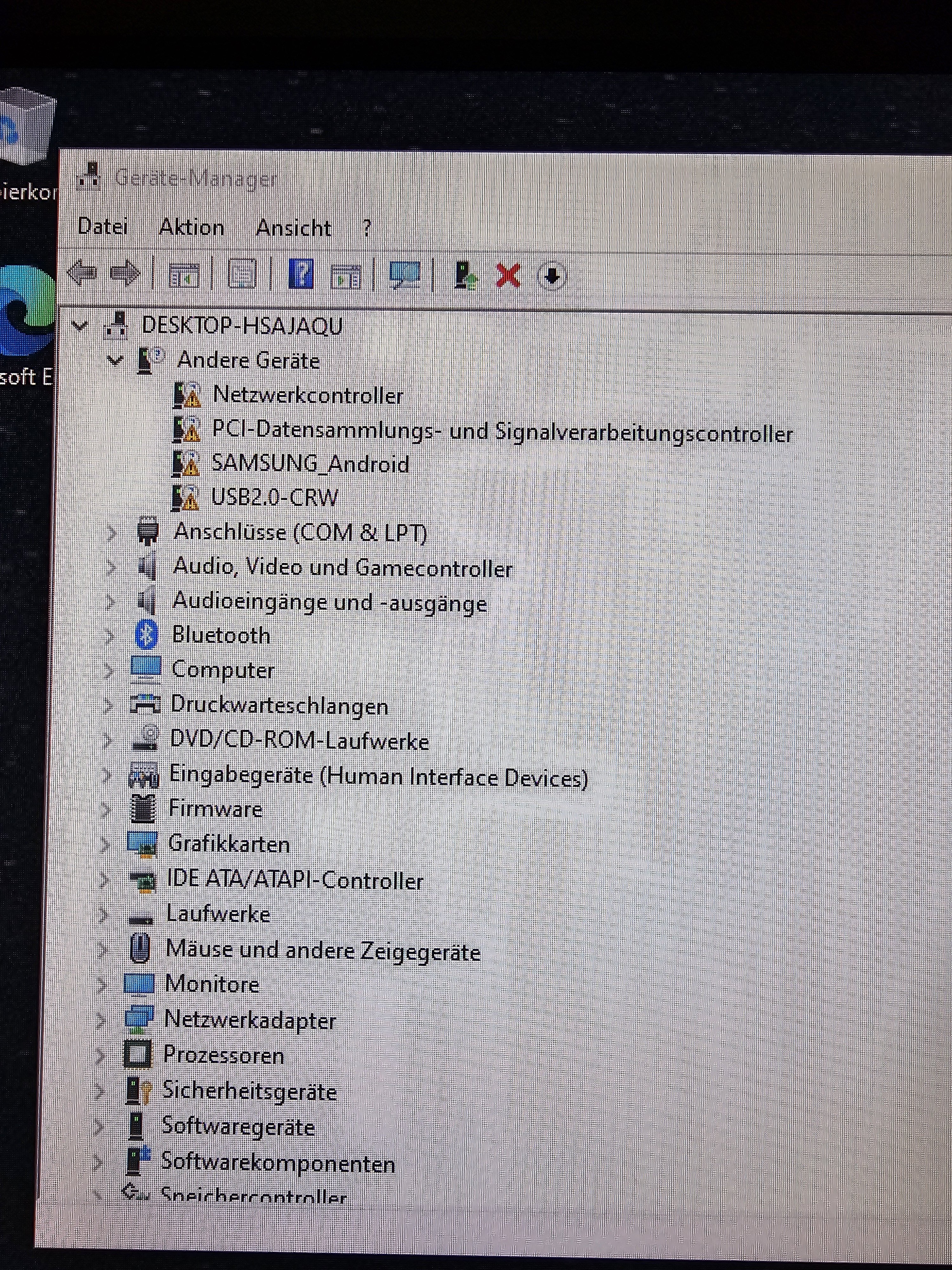Click the blue Help question mark icon

tap(301, 274)
